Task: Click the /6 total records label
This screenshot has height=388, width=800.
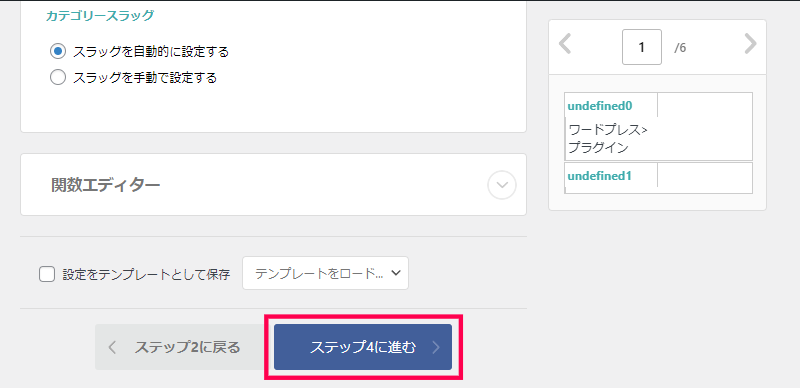Action: 680,48
